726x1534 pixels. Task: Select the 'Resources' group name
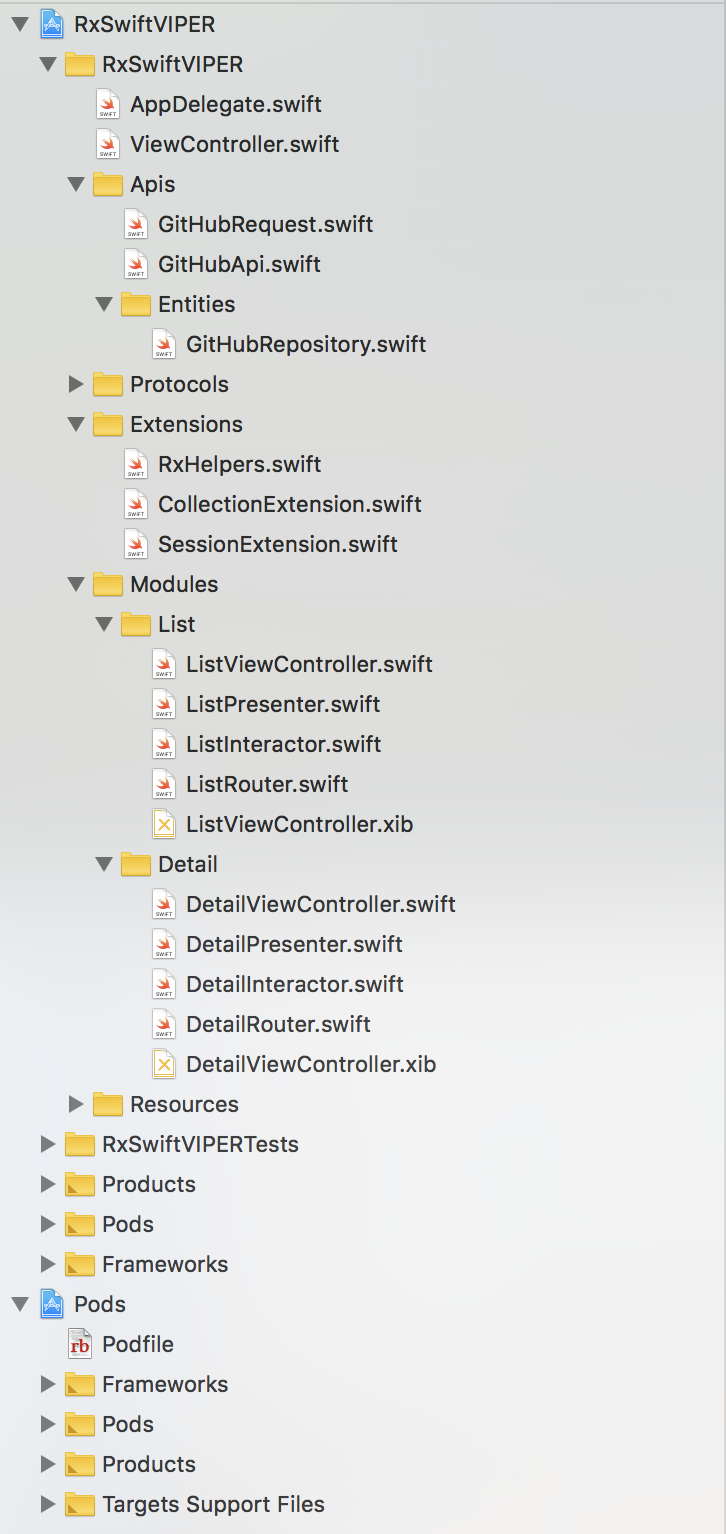(x=185, y=1104)
